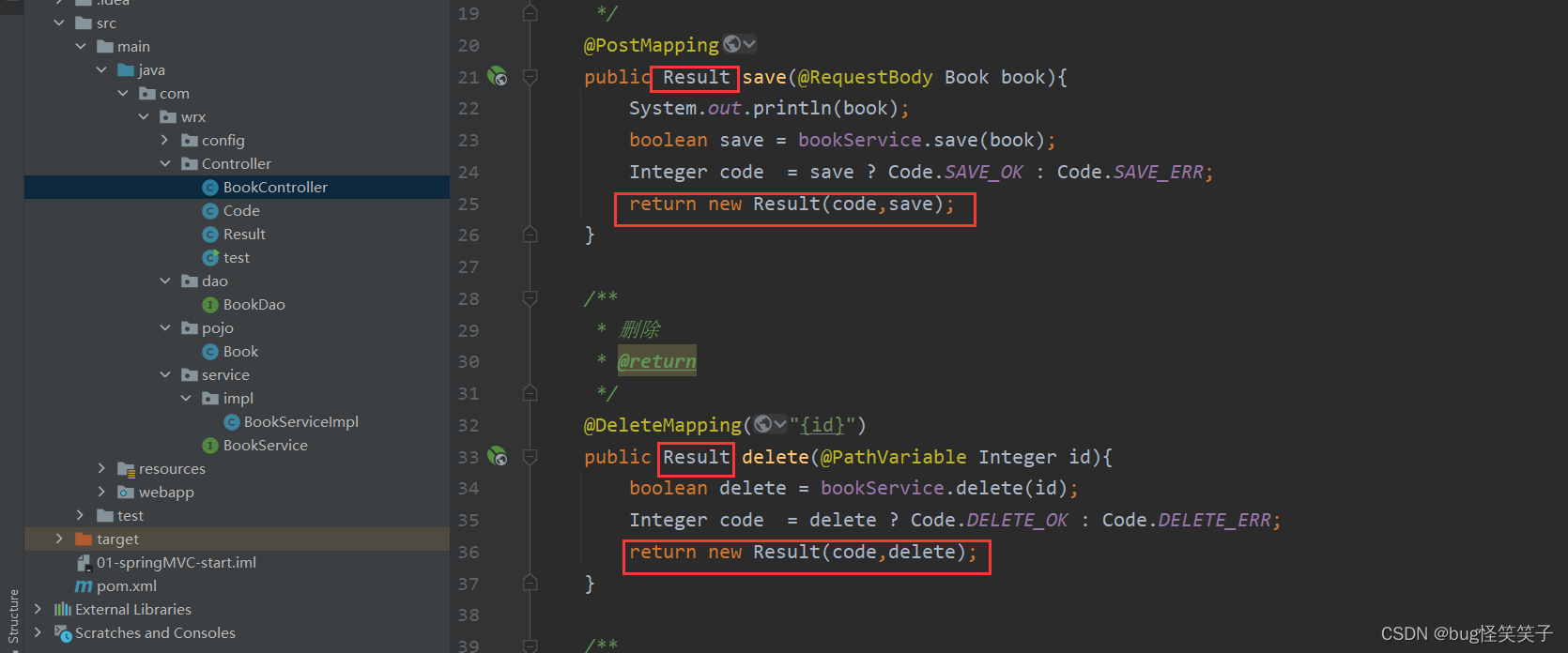
Task: Collapse the java folder chevron
Action: point(101,69)
